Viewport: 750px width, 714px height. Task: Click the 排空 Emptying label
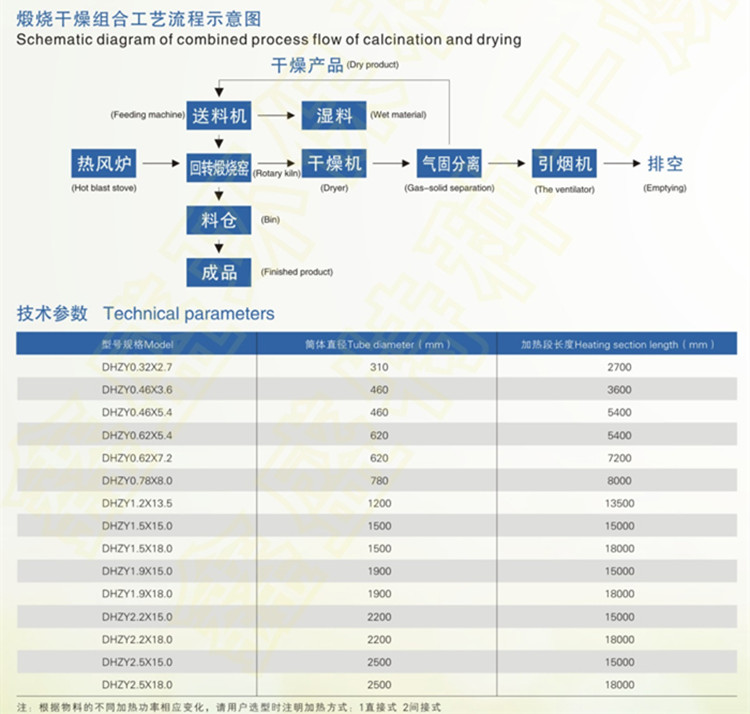pos(665,164)
